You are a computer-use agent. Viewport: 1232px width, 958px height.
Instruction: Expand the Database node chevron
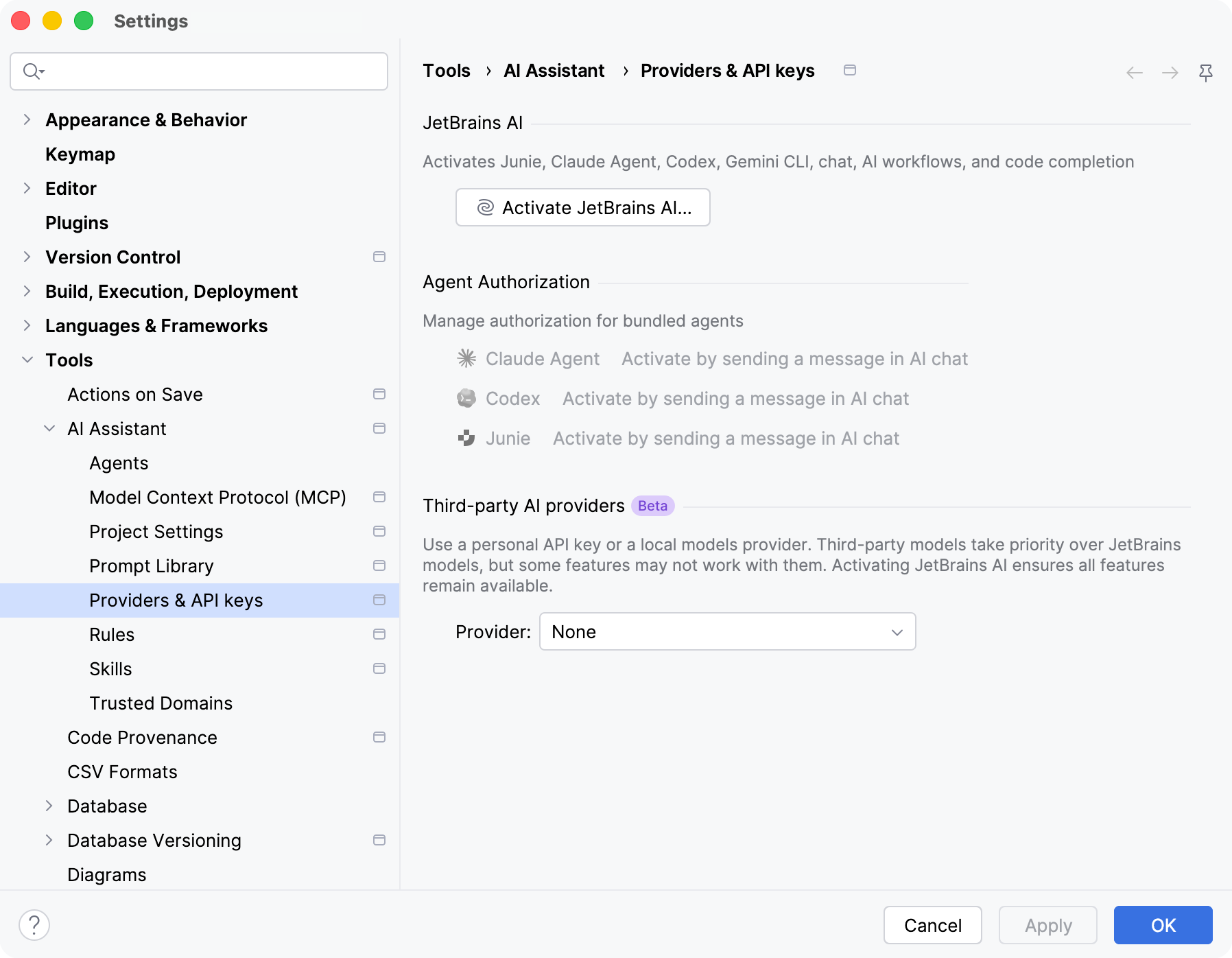49,806
